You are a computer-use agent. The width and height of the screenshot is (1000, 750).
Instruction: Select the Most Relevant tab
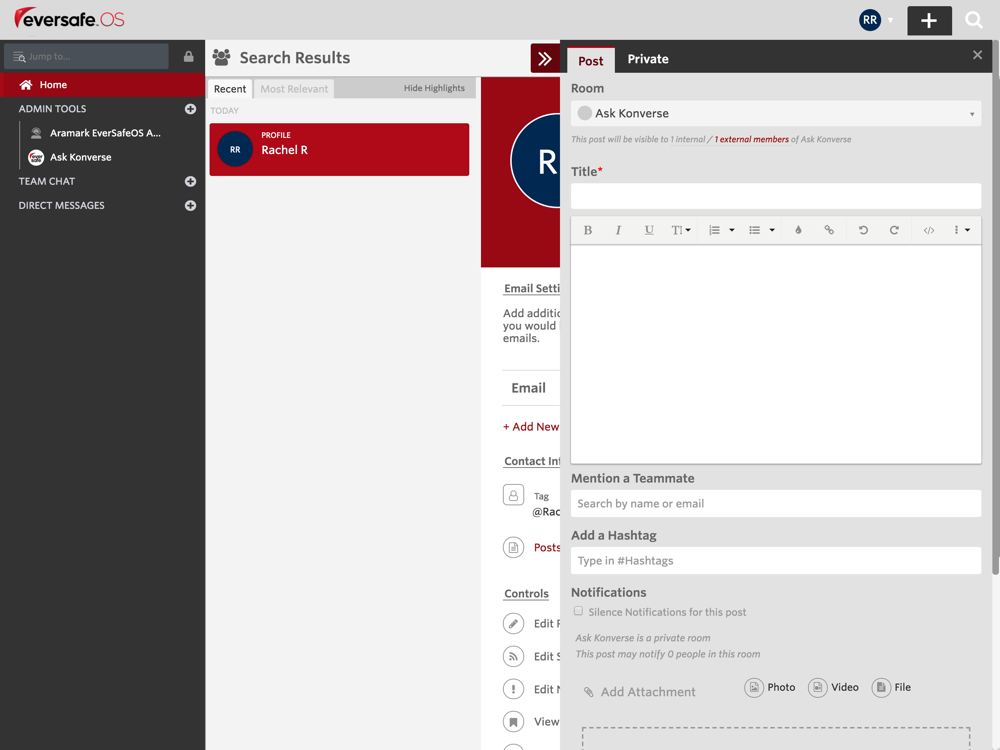coord(294,89)
